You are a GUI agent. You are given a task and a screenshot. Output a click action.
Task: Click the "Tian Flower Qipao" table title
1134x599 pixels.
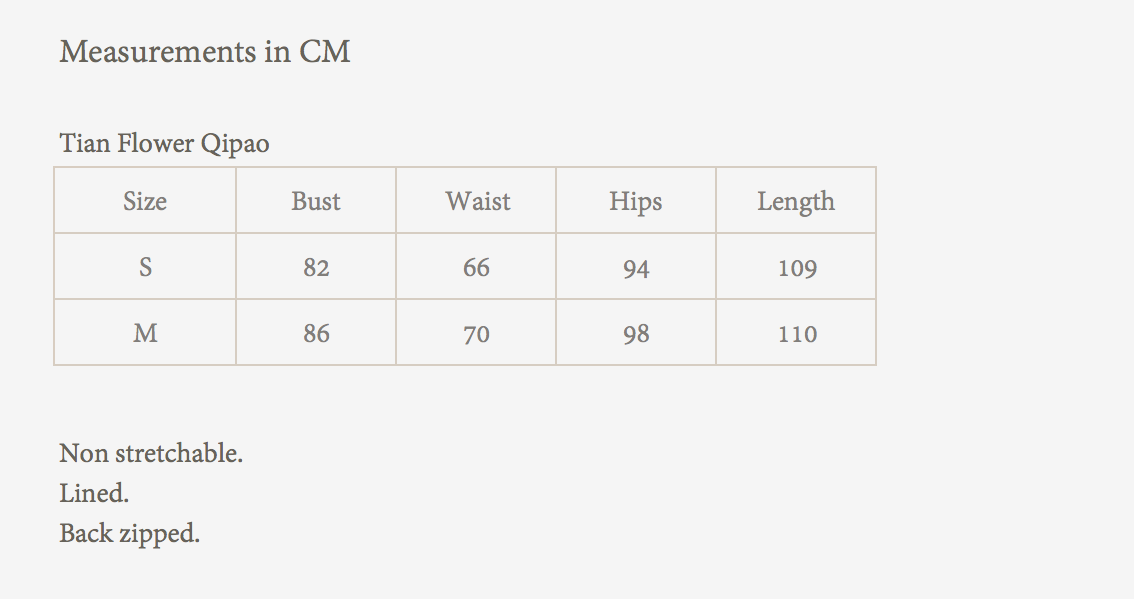164,144
